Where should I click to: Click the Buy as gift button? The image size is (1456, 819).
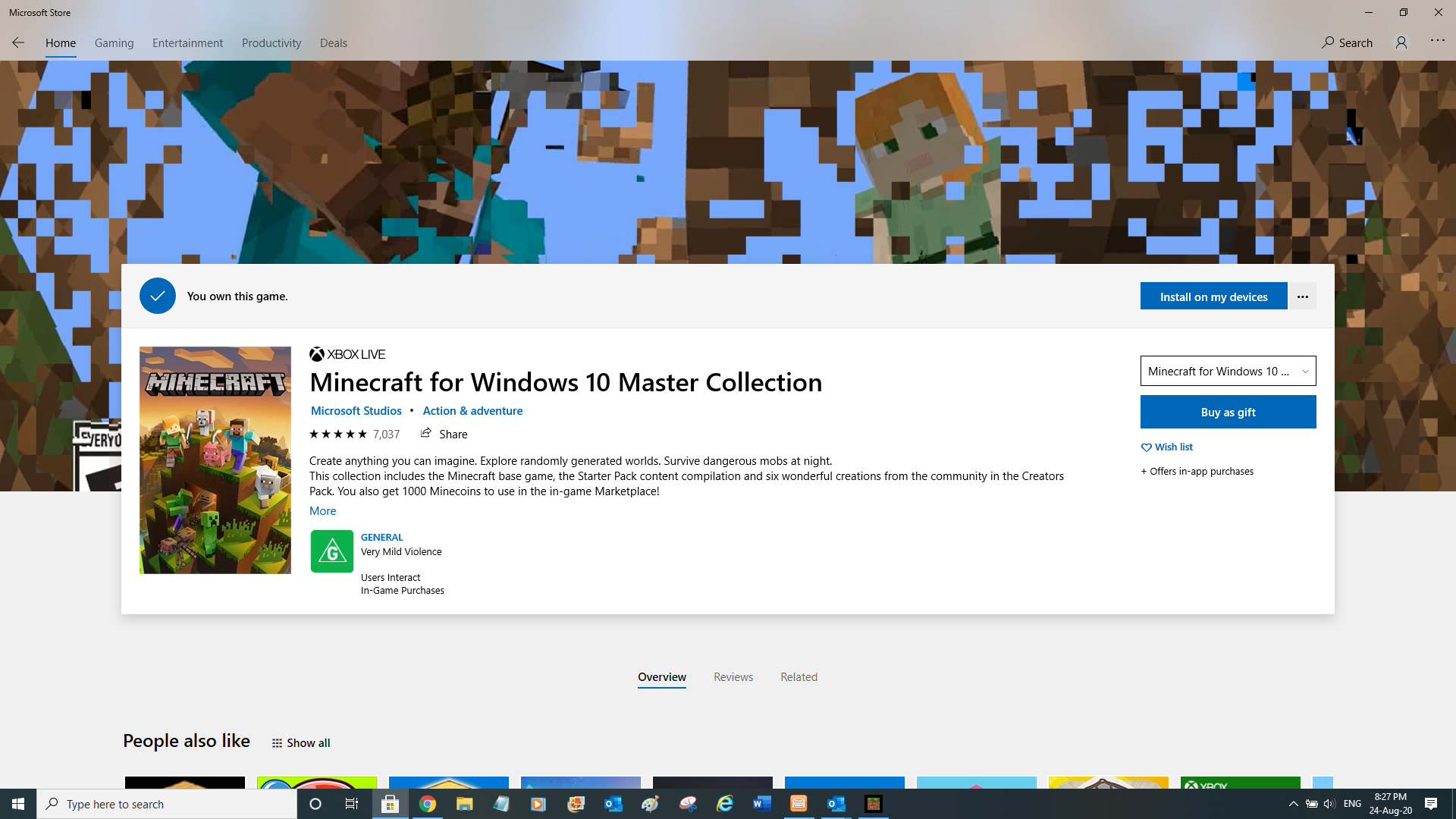(x=1228, y=412)
